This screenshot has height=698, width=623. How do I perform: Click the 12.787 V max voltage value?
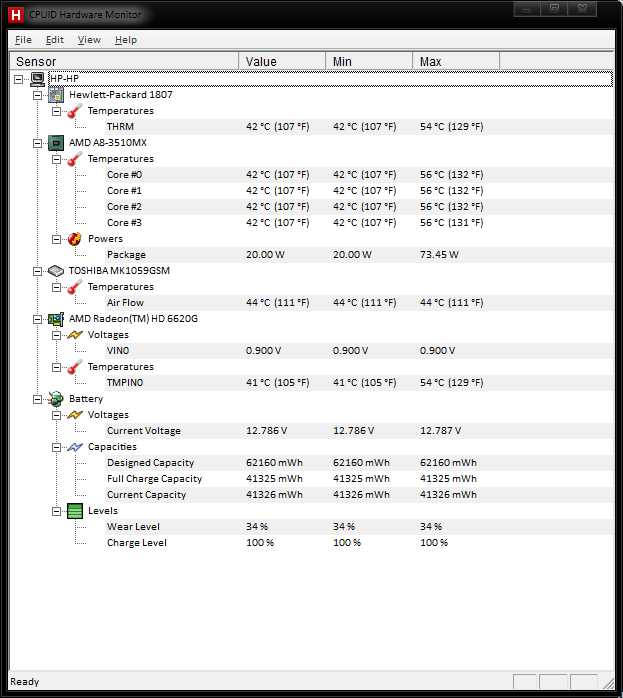[441, 431]
